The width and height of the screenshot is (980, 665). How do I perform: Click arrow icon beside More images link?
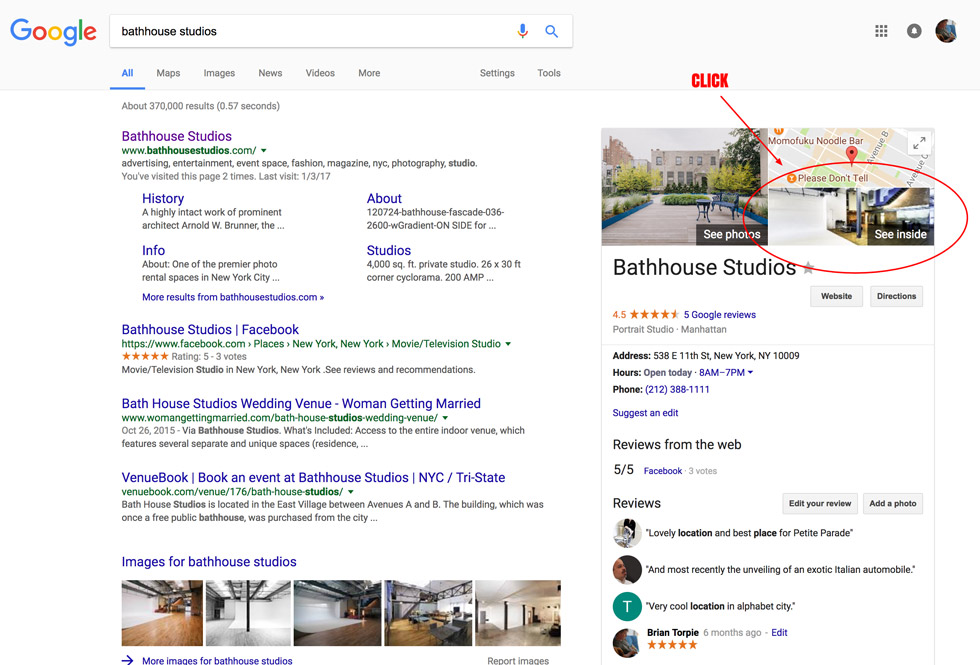pos(128,660)
